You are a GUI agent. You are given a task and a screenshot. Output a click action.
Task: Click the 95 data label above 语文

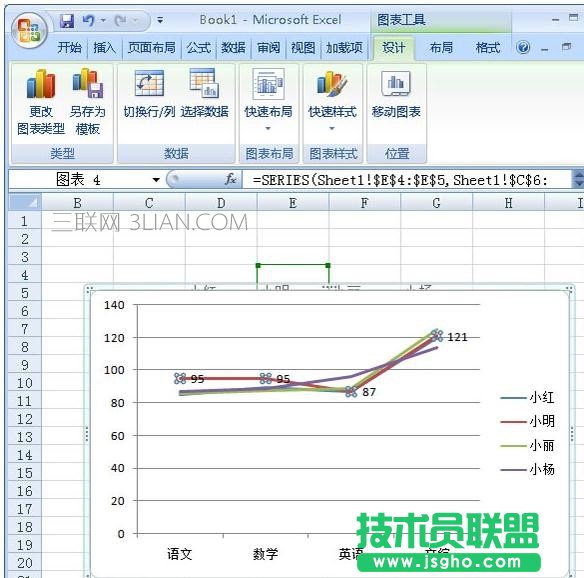(x=197, y=379)
